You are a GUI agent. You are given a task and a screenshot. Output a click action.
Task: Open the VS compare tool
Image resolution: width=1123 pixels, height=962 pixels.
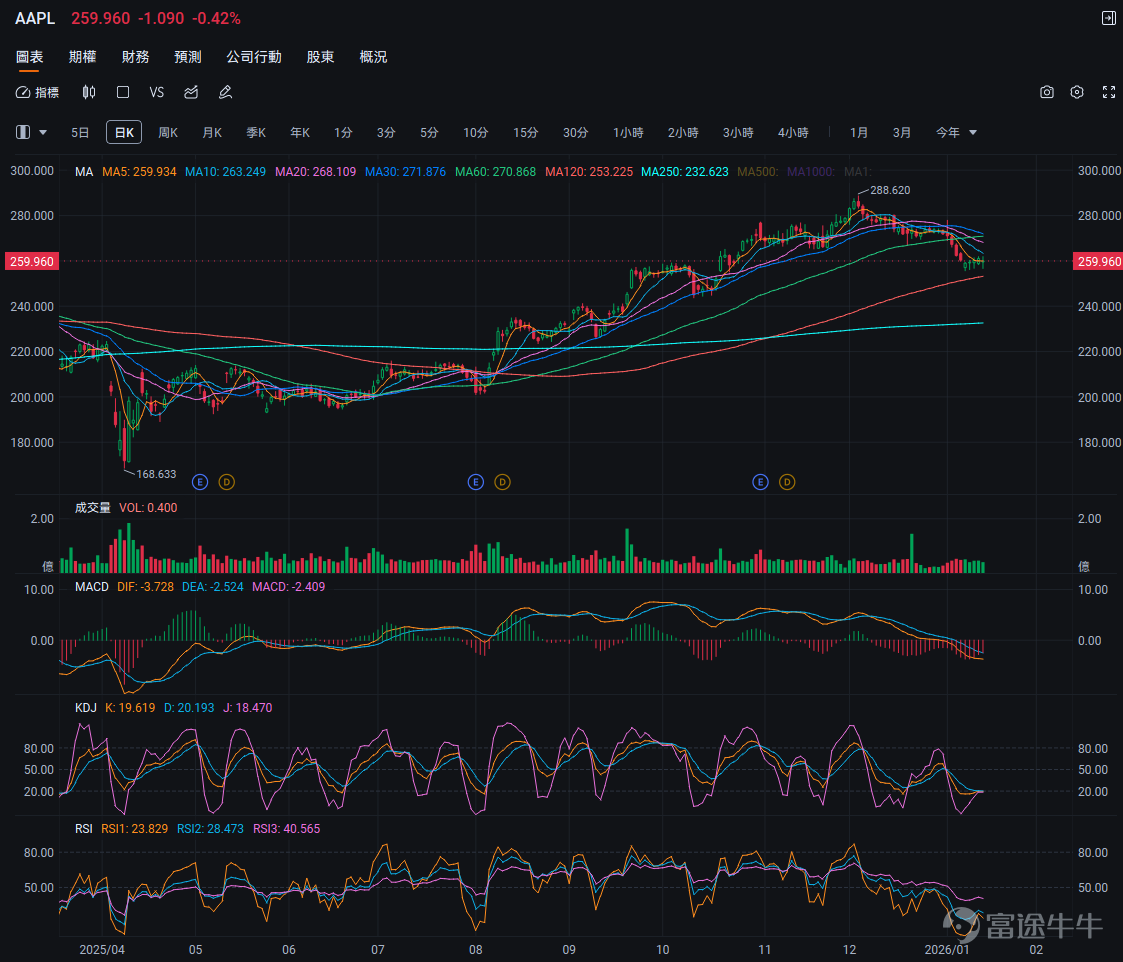point(157,92)
